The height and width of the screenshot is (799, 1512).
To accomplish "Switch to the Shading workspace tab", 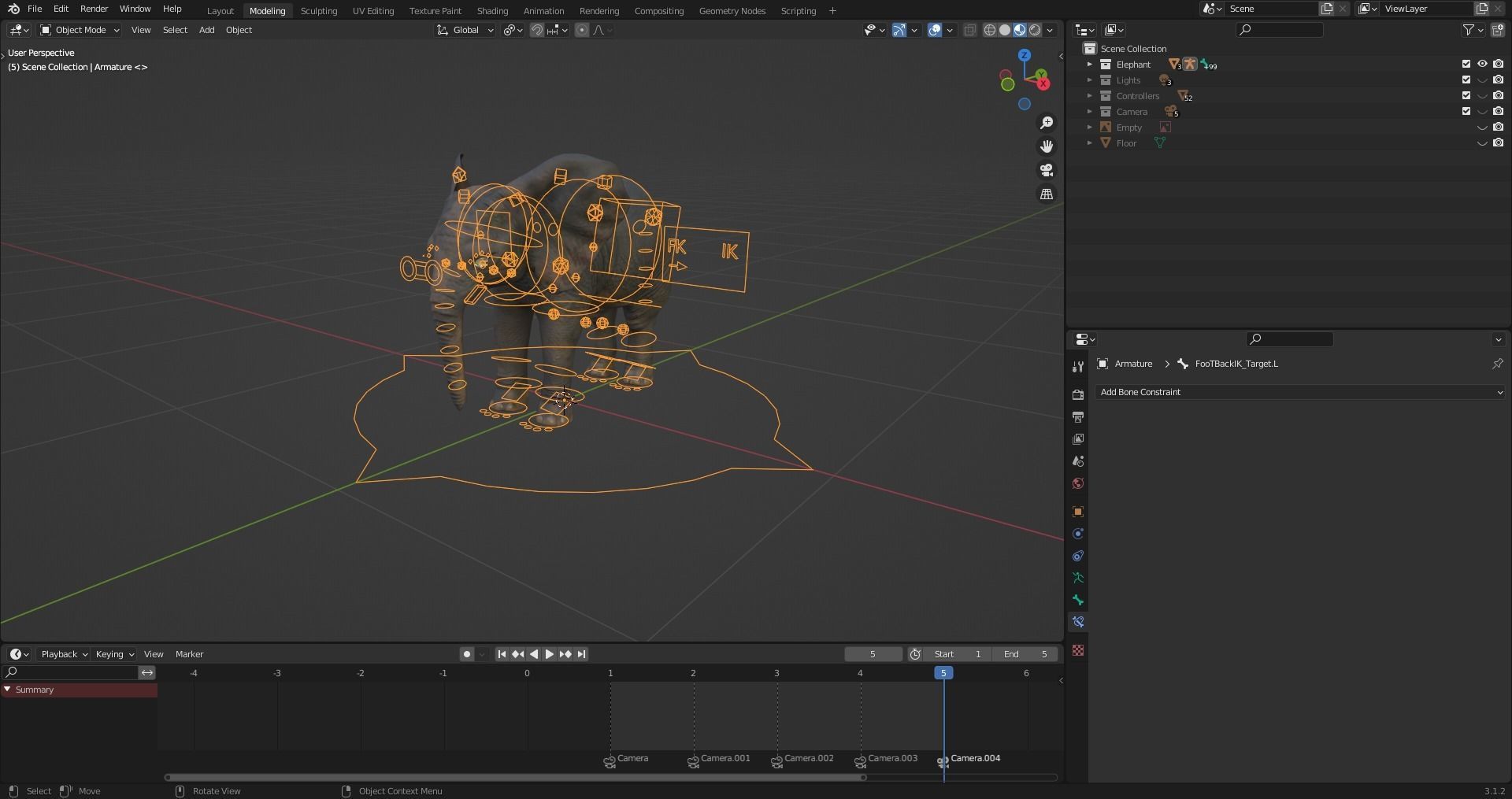I will 492,11.
